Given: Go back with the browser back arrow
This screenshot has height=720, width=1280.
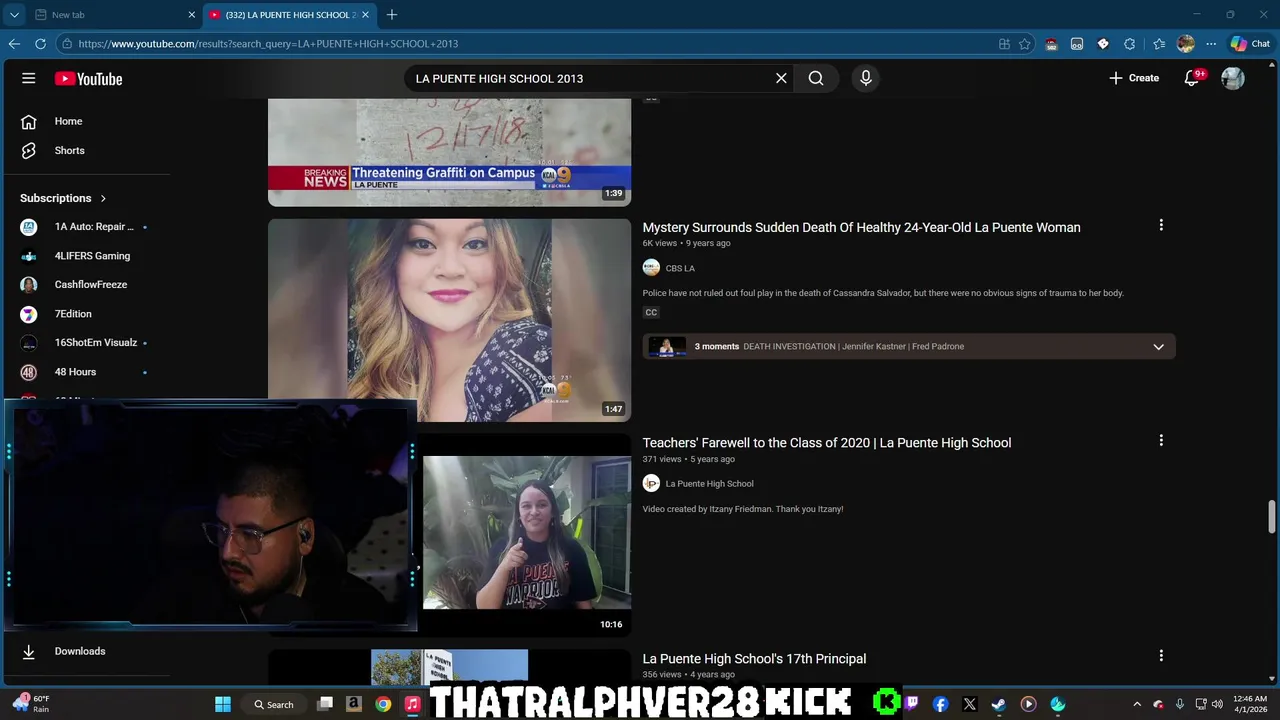Looking at the screenshot, I should point(14,44).
